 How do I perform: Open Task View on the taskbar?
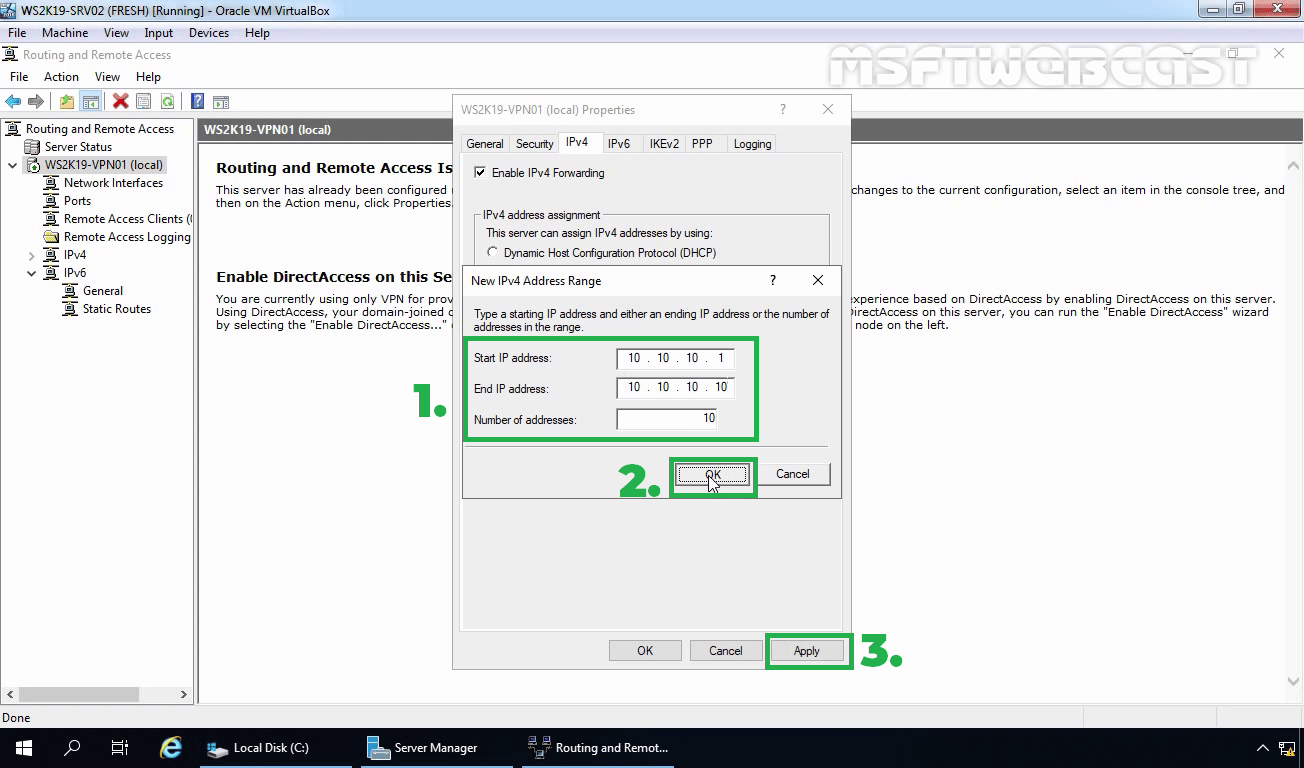point(119,748)
